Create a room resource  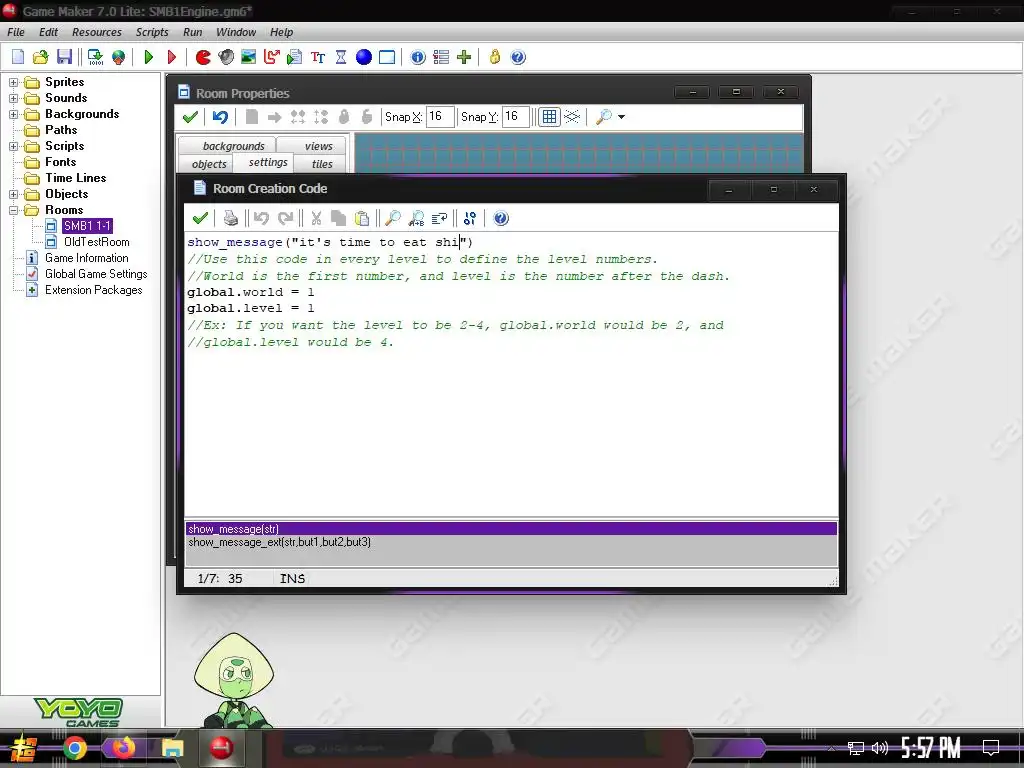(x=387, y=57)
